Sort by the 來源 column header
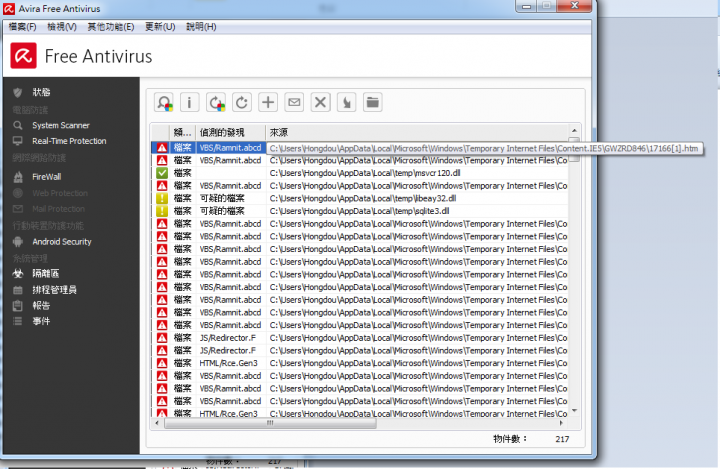The image size is (720, 469). point(417,133)
